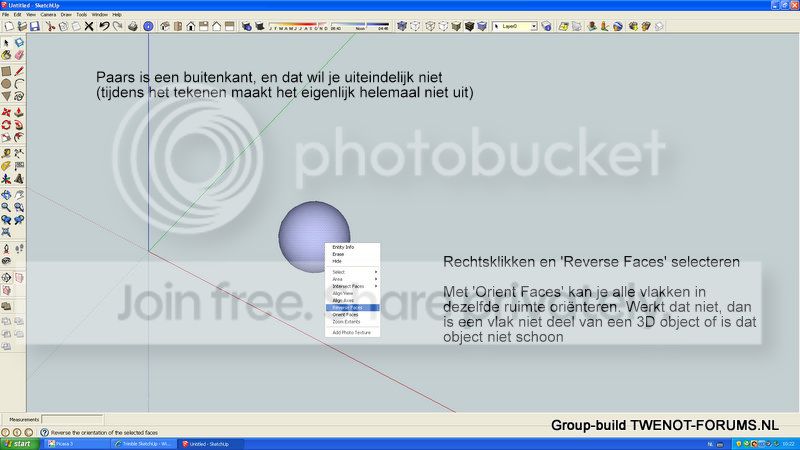This screenshot has width=800, height=450.
Task: Open the Camera menu
Action: coord(48,15)
